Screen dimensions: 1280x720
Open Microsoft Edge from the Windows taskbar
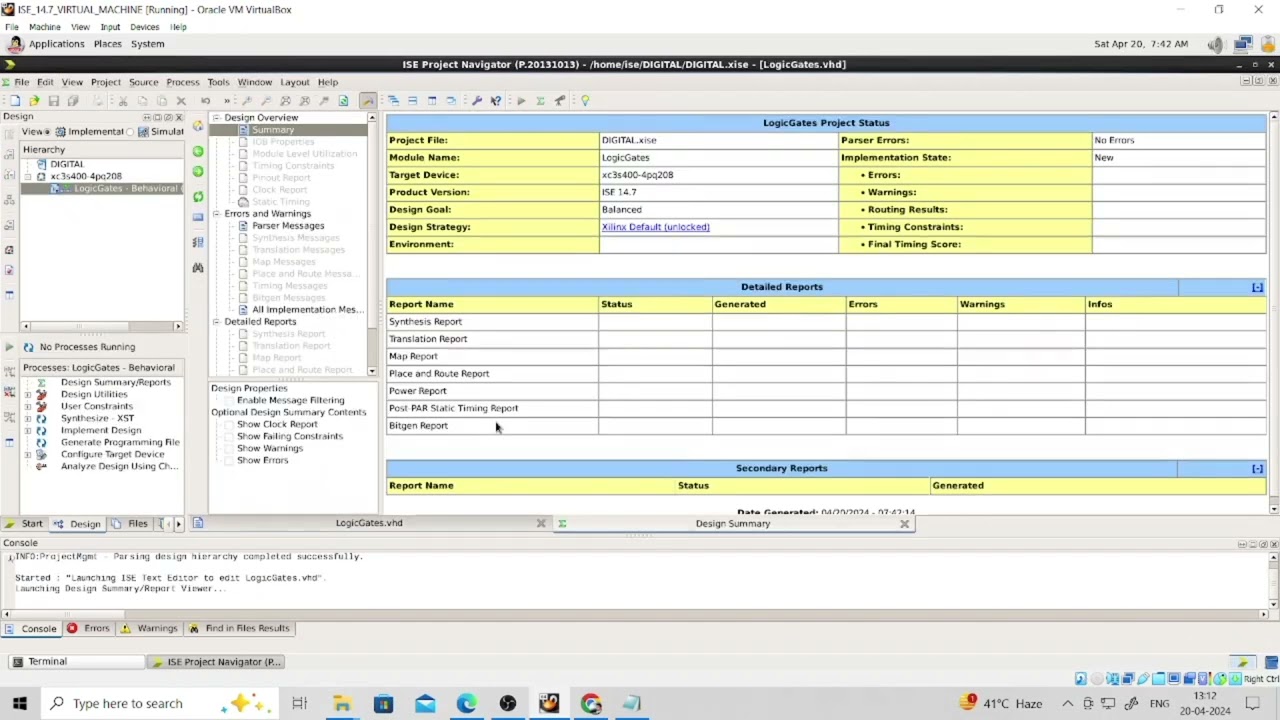467,704
